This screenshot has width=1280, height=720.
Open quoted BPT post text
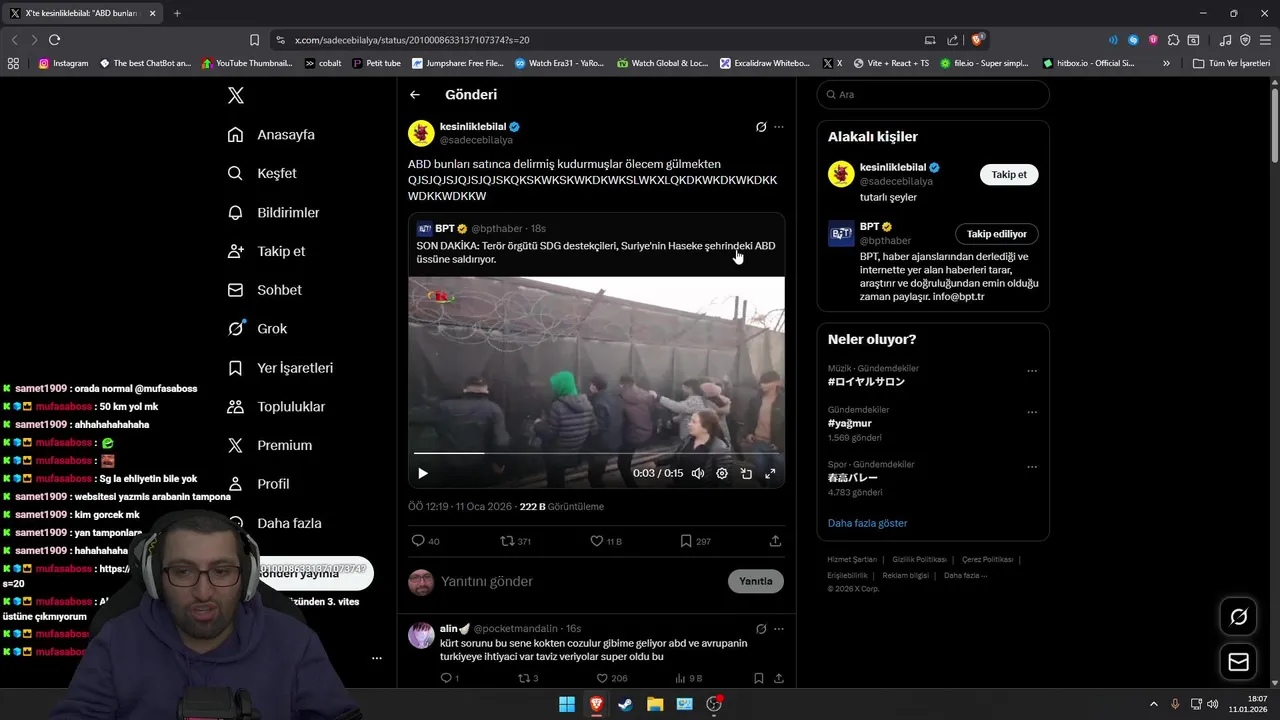coord(596,252)
